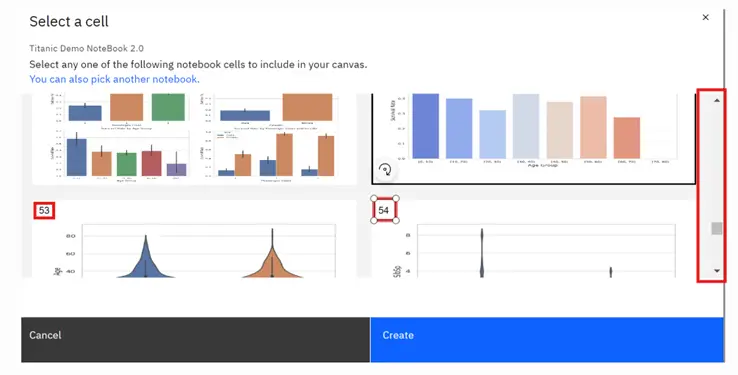This screenshot has width=738, height=375.
Task: Click the scrollbar down arrow
Action: pyautogui.click(x=716, y=271)
